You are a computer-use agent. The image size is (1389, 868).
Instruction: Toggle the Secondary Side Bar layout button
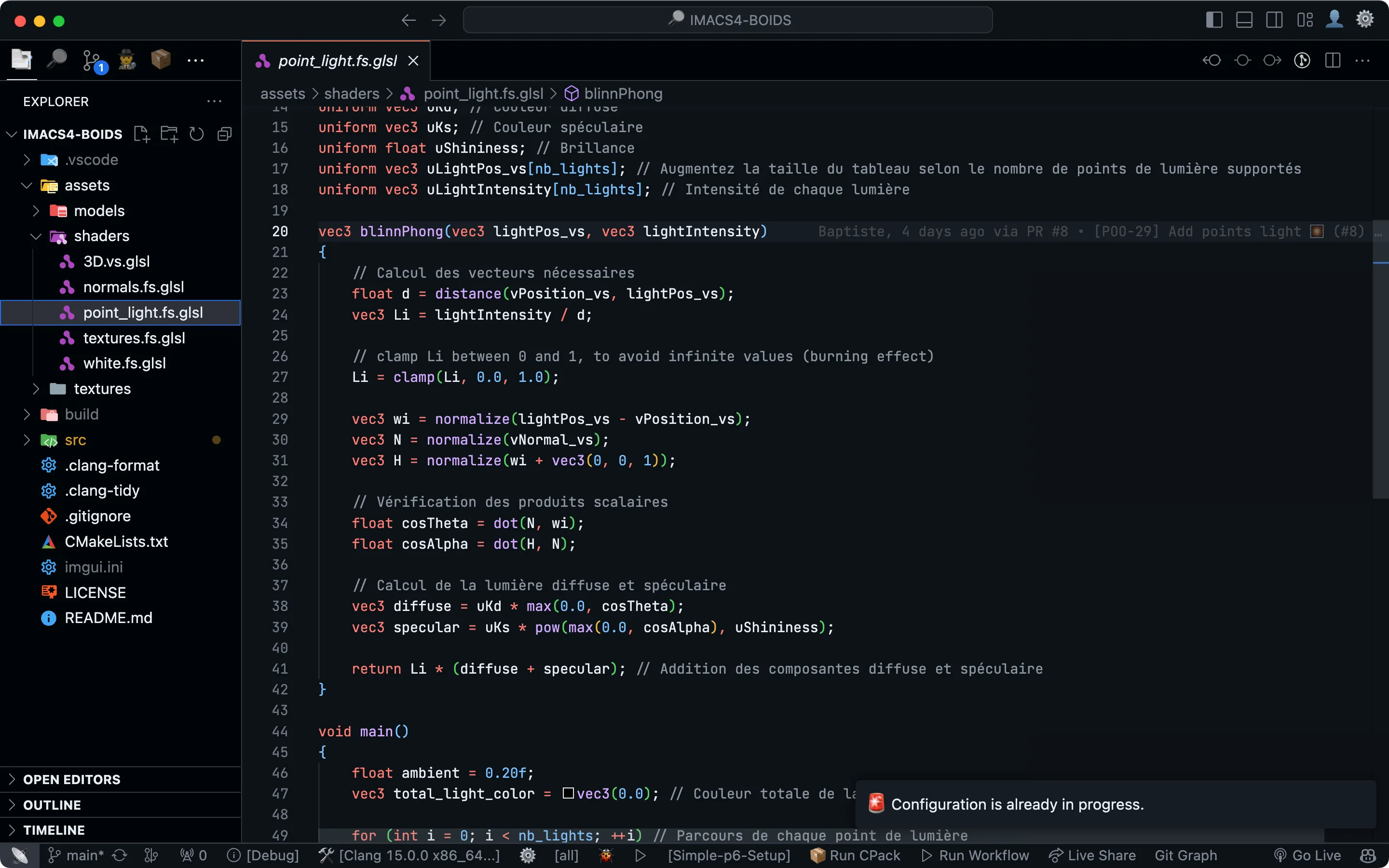click(1274, 20)
